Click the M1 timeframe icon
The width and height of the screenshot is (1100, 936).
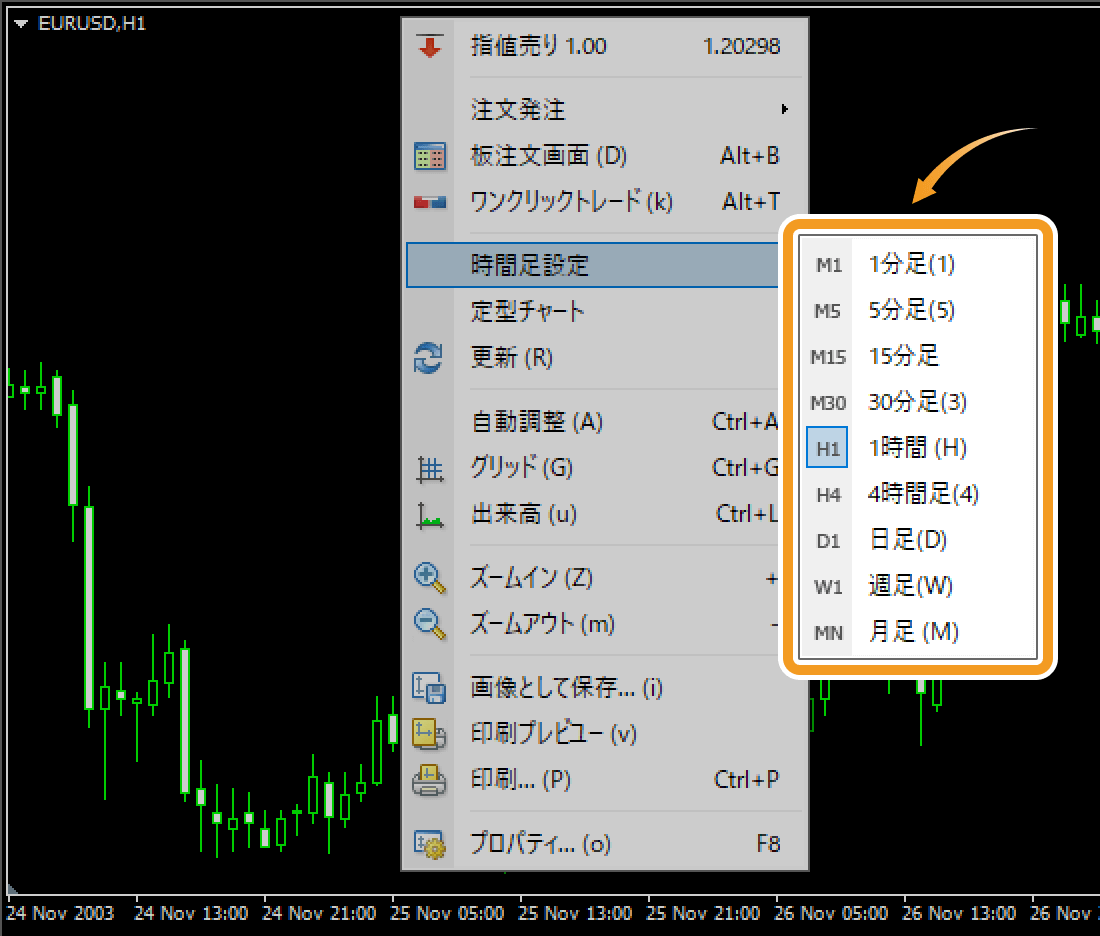tap(828, 265)
